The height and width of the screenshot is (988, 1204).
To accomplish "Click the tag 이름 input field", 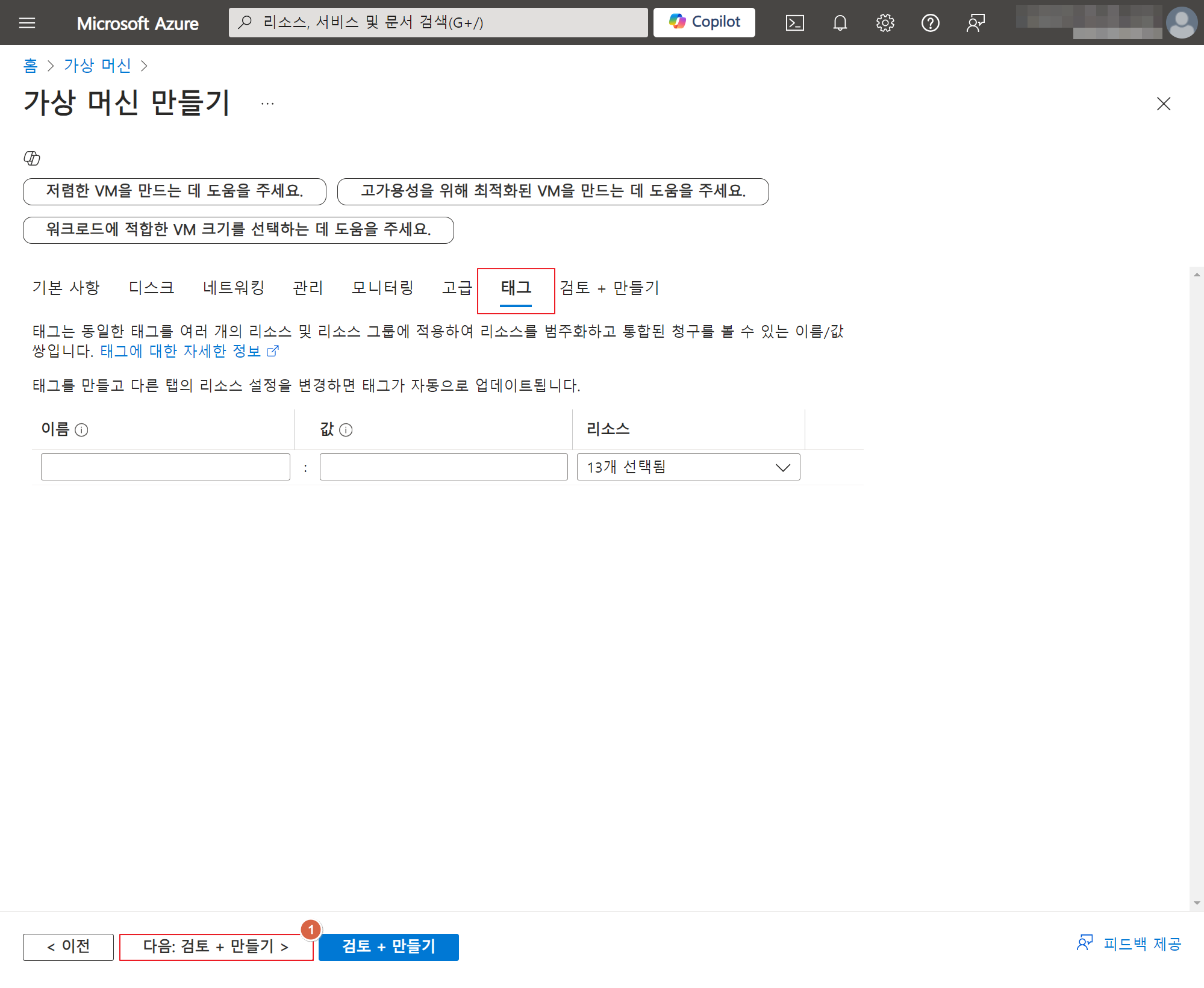I will coord(166,467).
